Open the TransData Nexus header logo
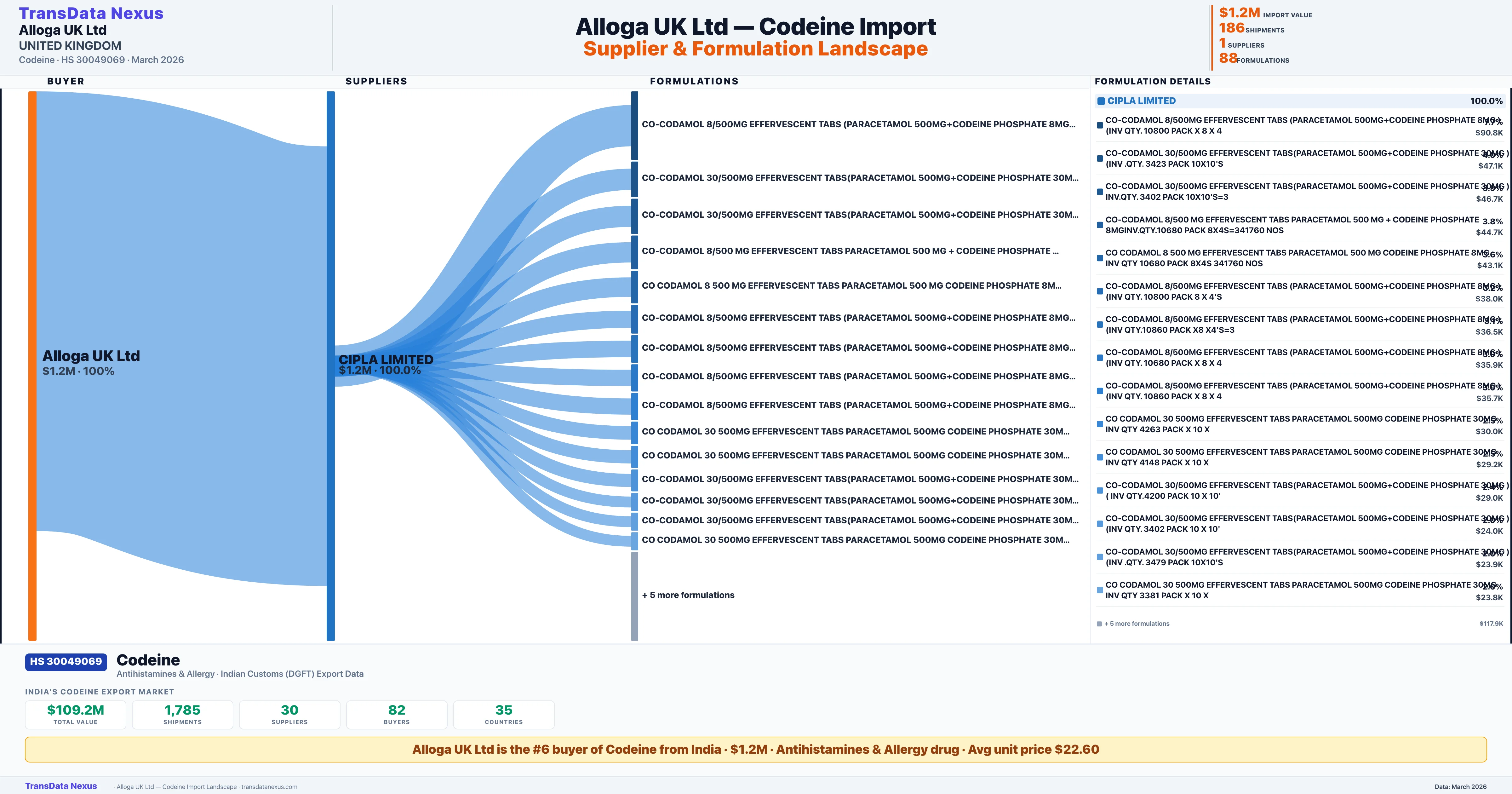Screen dimensions: 1512x794 click(91, 13)
